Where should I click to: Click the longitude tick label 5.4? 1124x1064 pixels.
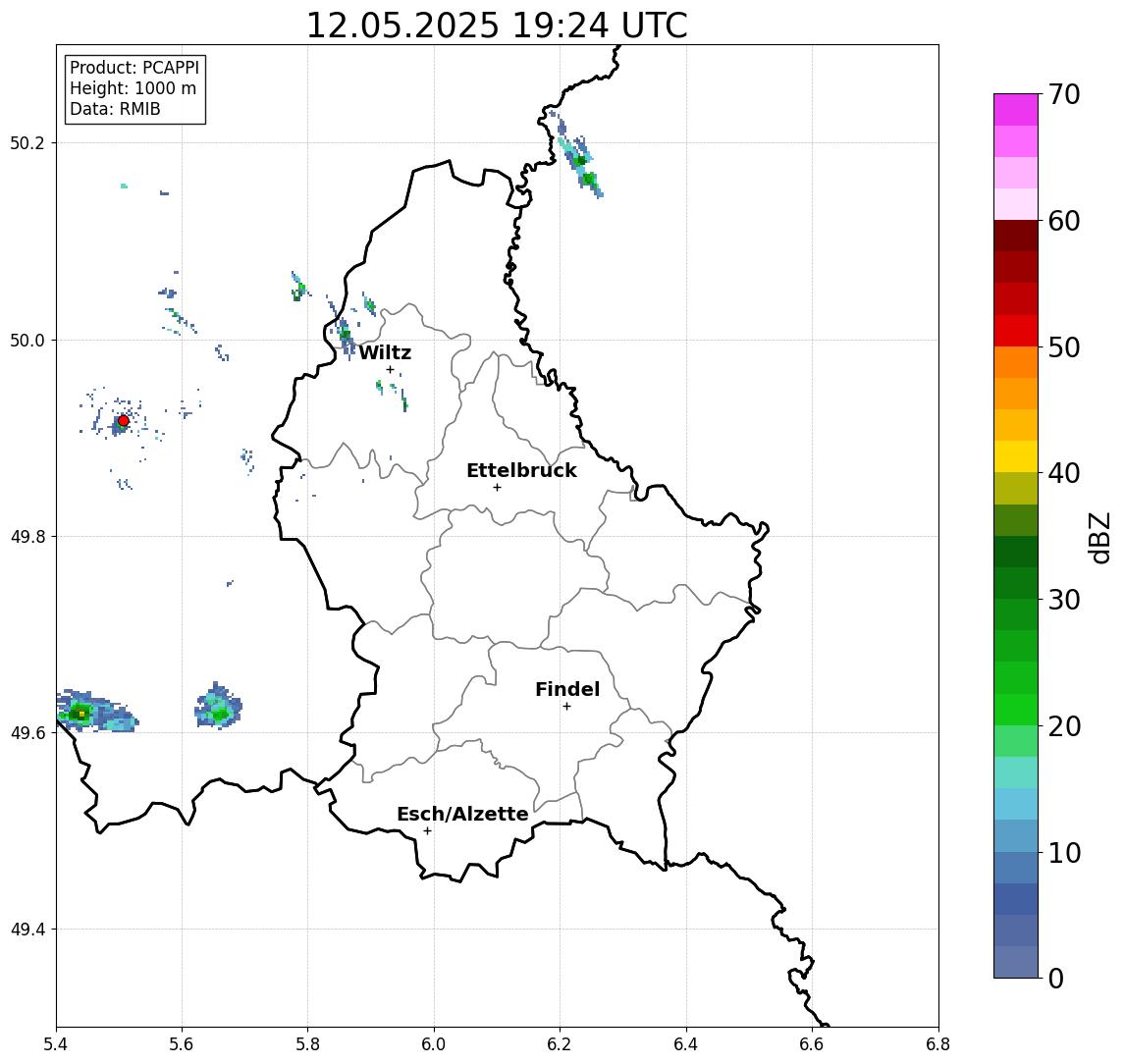[x=56, y=1044]
